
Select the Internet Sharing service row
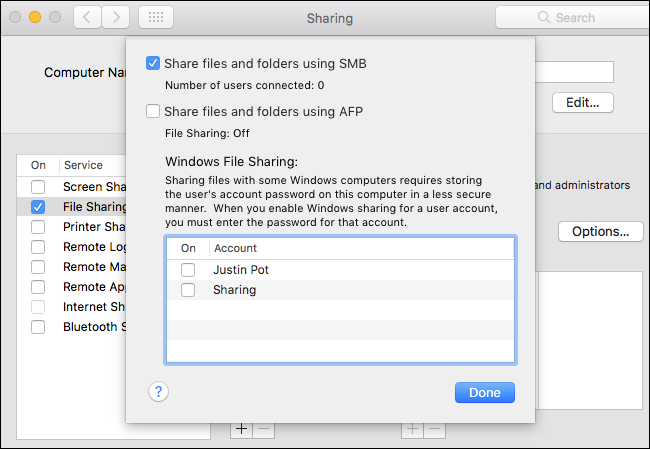(x=72, y=307)
